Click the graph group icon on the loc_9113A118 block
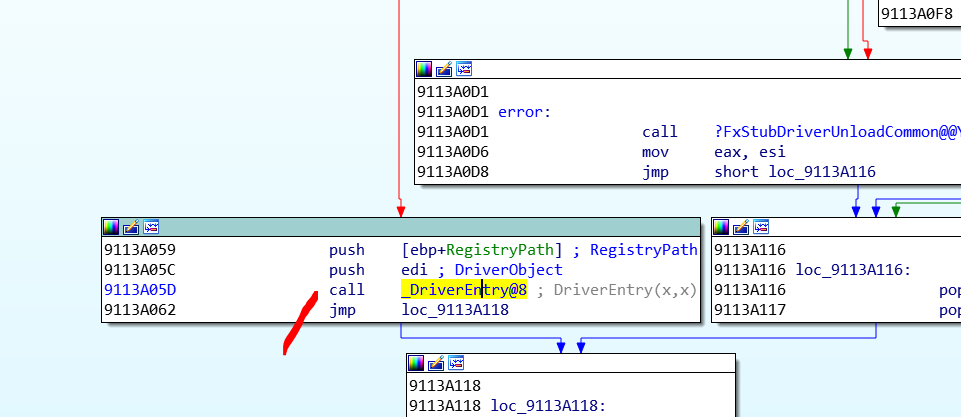961x417 pixels. pyautogui.click(x=455, y=363)
